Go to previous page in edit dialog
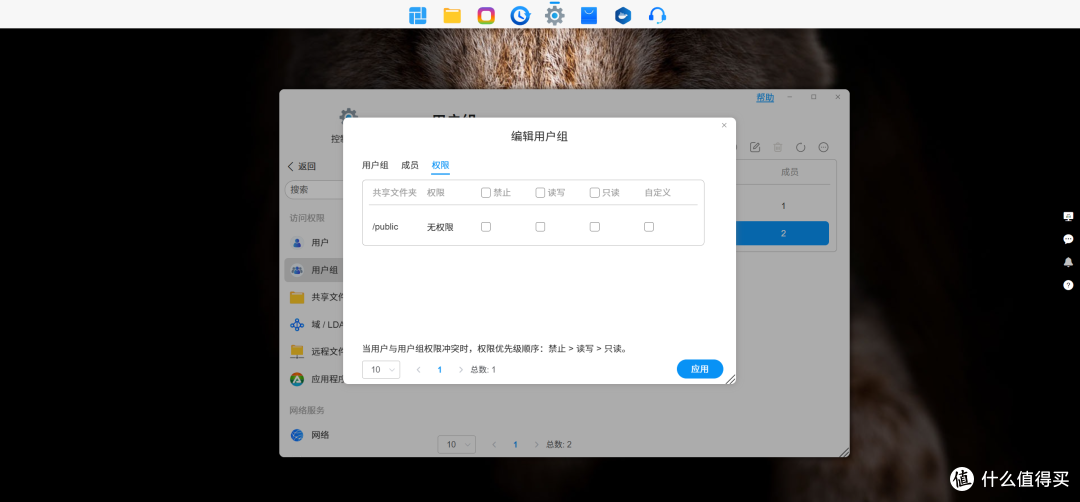Screen dimensions: 1080x502 pyautogui.click(x=418, y=370)
